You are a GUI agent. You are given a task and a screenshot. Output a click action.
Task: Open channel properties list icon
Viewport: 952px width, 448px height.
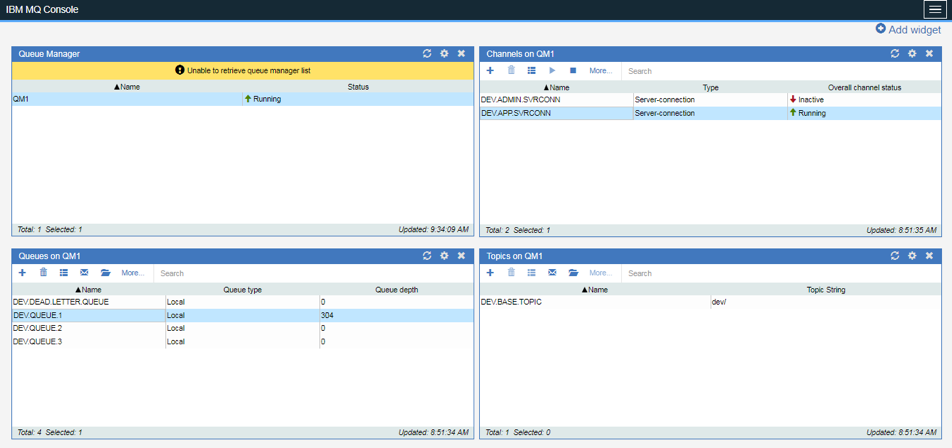click(532, 70)
